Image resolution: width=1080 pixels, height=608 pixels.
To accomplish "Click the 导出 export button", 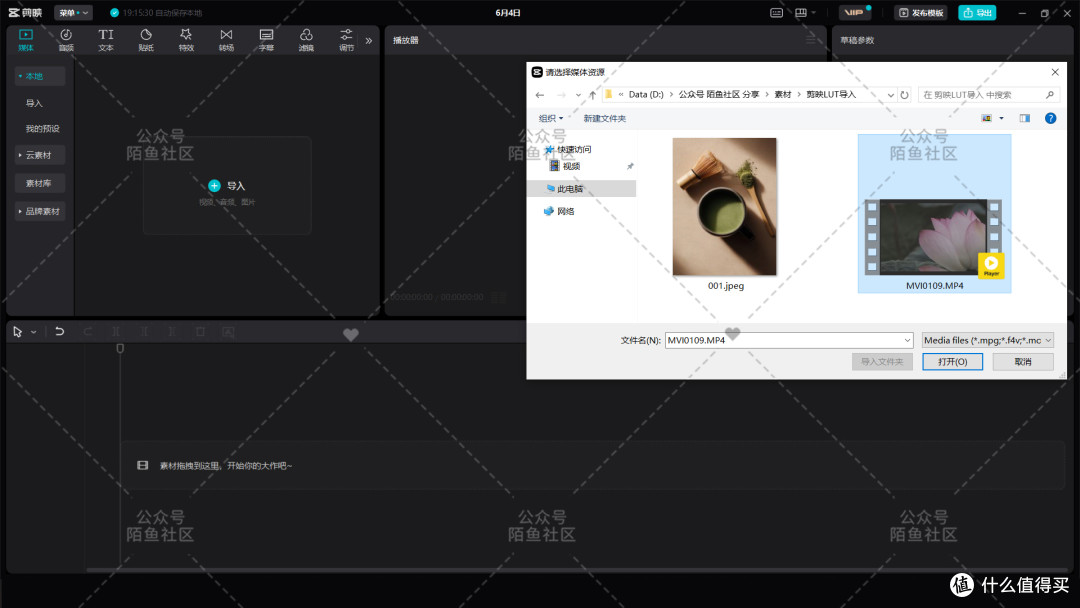I will (x=977, y=12).
